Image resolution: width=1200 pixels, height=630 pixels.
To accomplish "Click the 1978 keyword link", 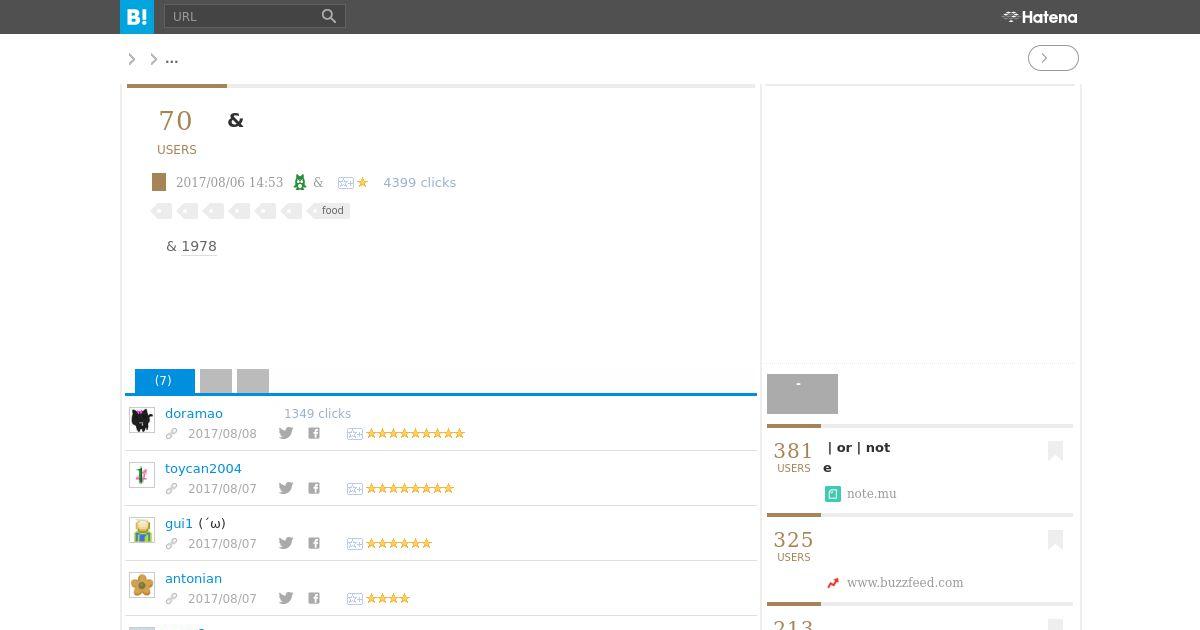I will (199, 246).
